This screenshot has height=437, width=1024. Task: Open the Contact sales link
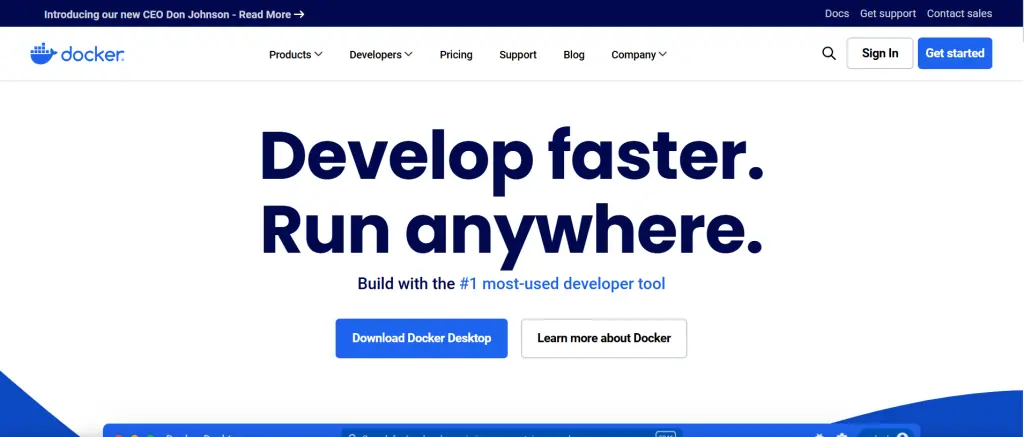(959, 14)
